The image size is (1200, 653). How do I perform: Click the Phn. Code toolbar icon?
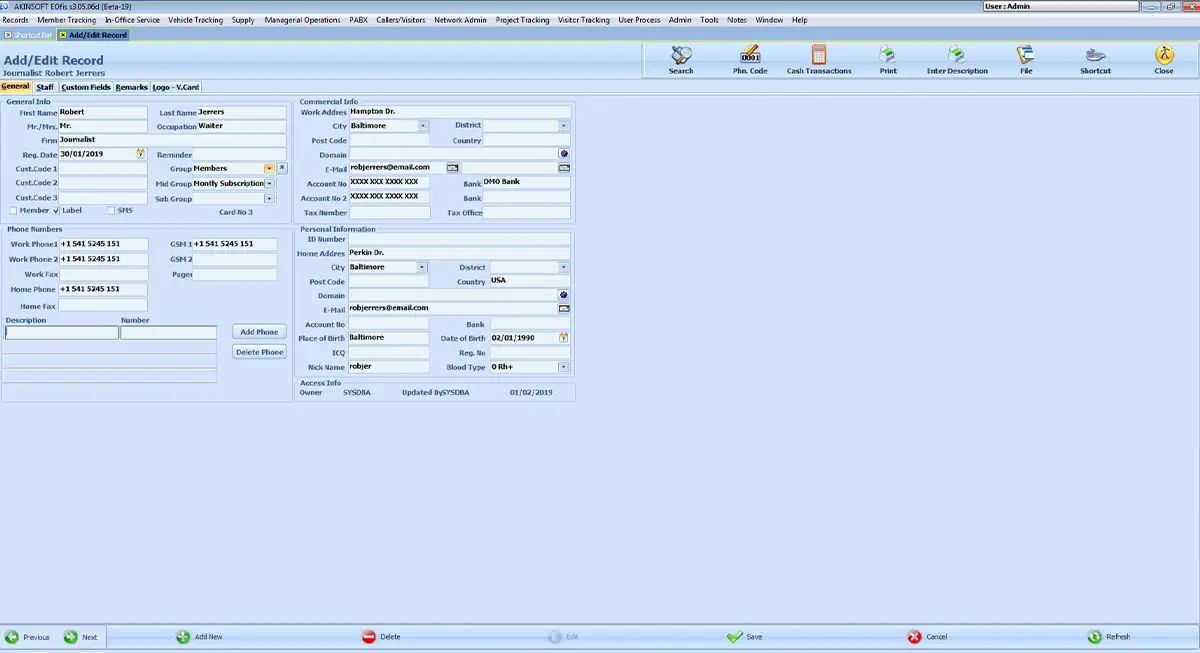pyautogui.click(x=750, y=60)
